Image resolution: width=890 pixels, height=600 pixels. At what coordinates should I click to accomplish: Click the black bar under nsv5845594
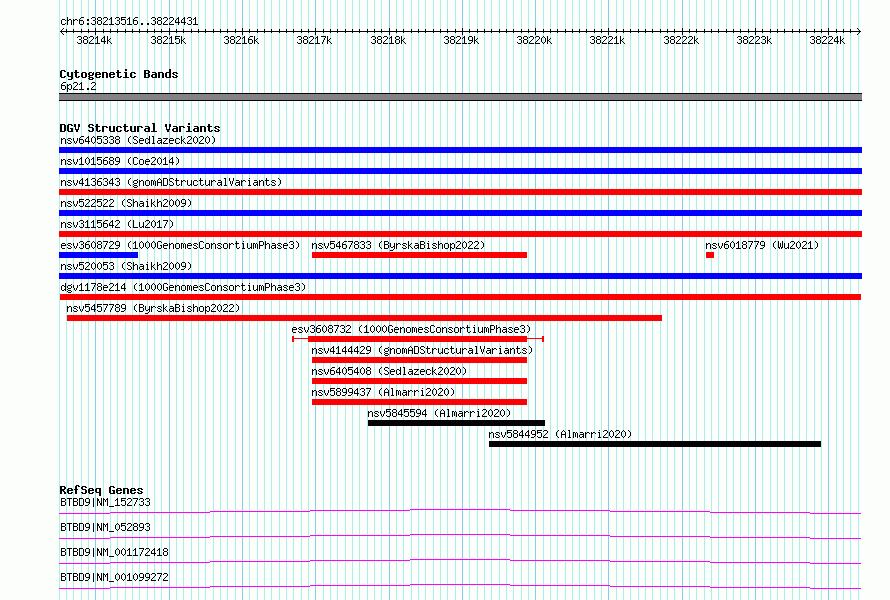tap(456, 423)
